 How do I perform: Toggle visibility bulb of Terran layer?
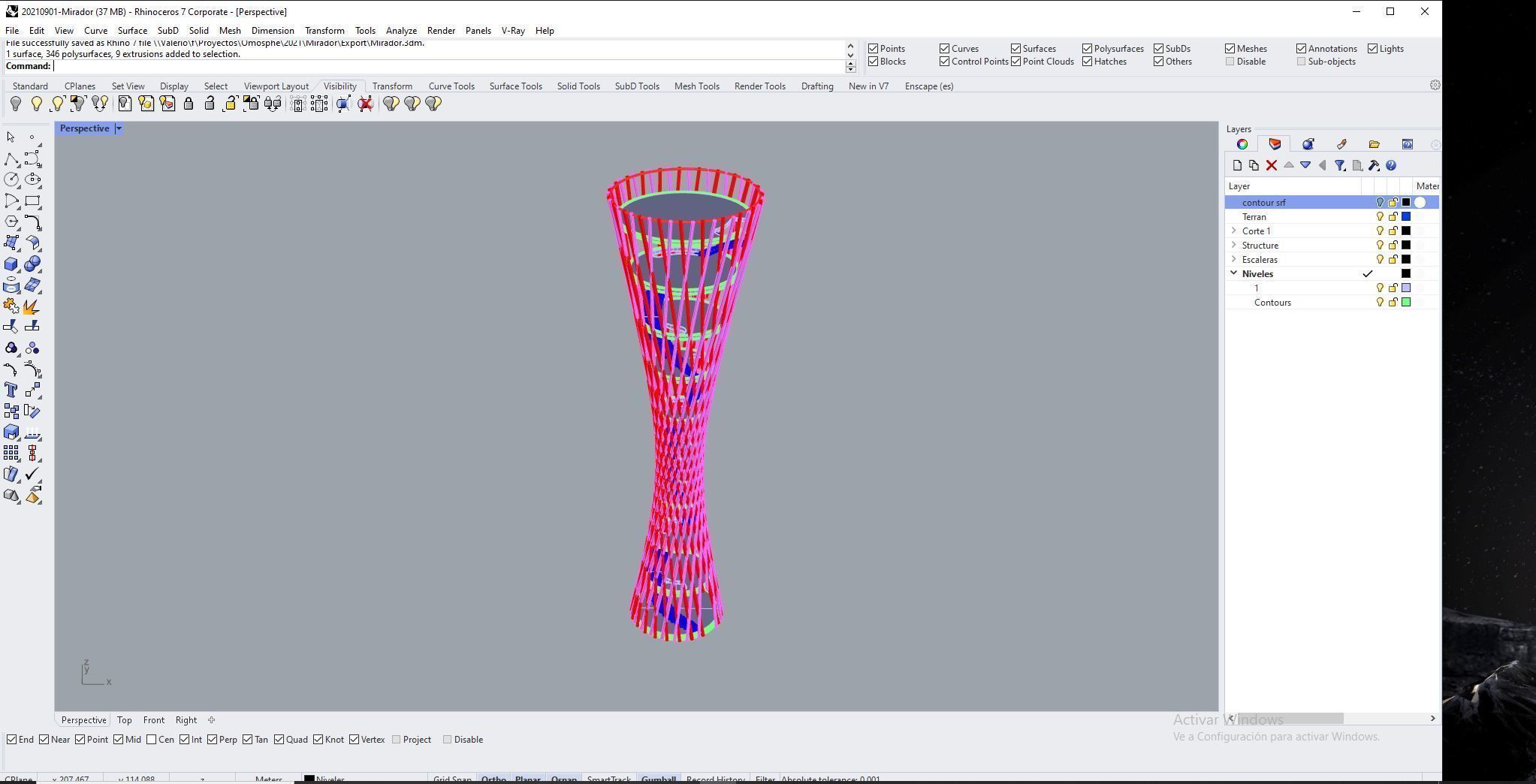point(1380,217)
